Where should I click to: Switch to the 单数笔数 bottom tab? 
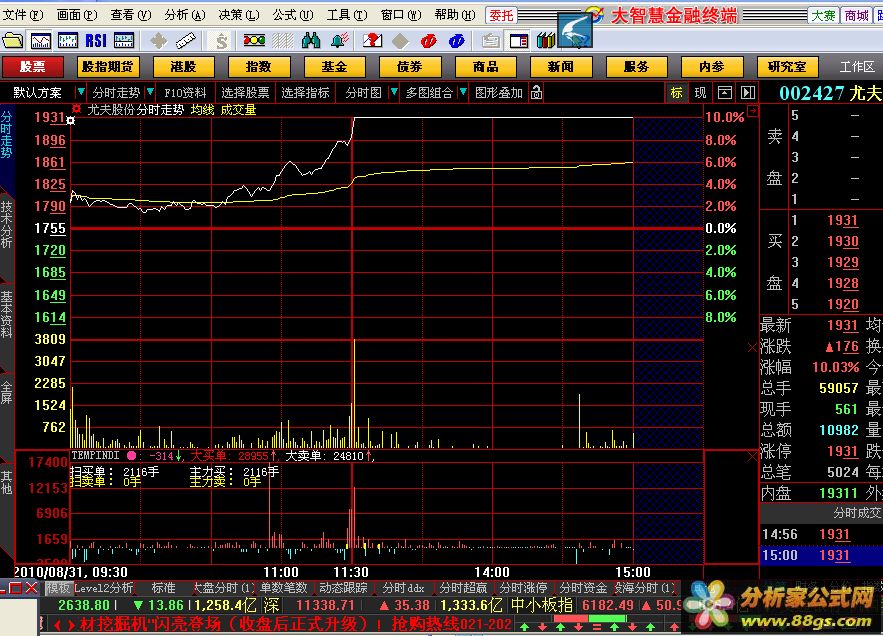[x=284, y=588]
